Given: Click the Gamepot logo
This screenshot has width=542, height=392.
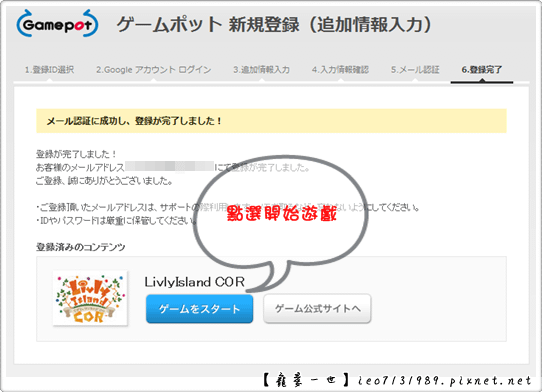Looking at the screenshot, I should (57, 24).
